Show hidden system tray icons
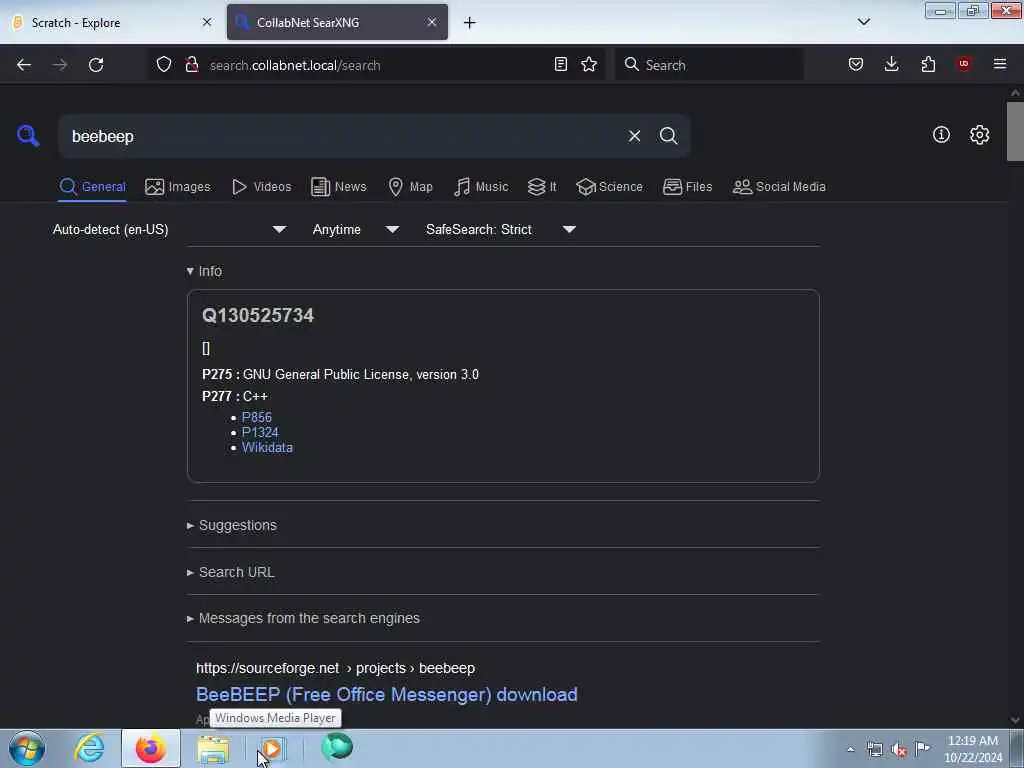 (x=850, y=750)
